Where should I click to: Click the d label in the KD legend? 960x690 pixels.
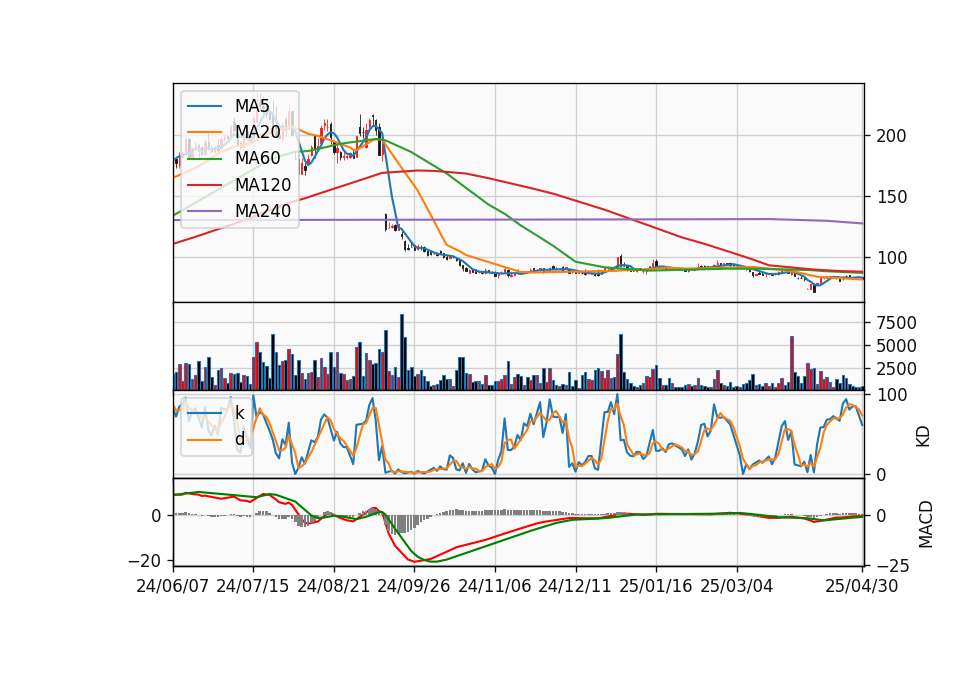click(x=239, y=438)
